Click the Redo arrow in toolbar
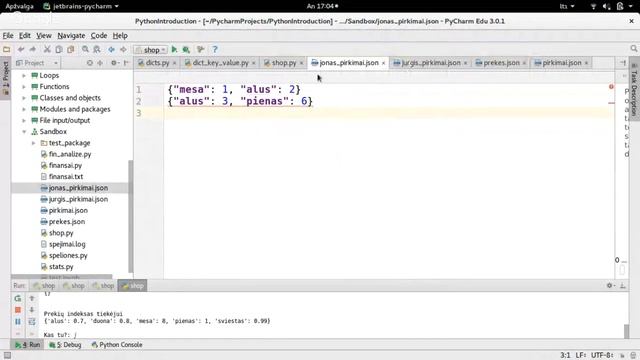 (33, 49)
